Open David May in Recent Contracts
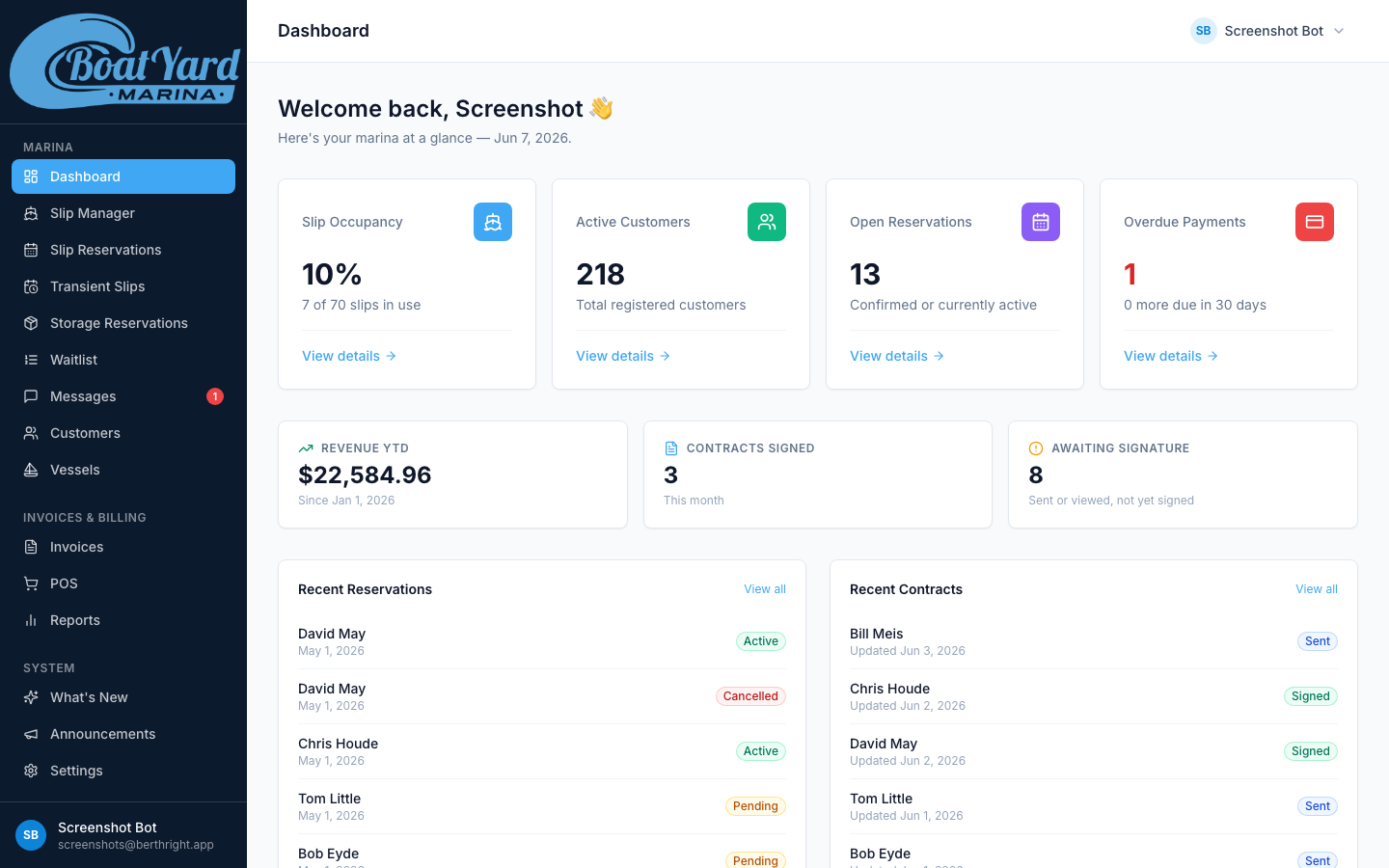The height and width of the screenshot is (868, 1389). [x=1094, y=751]
